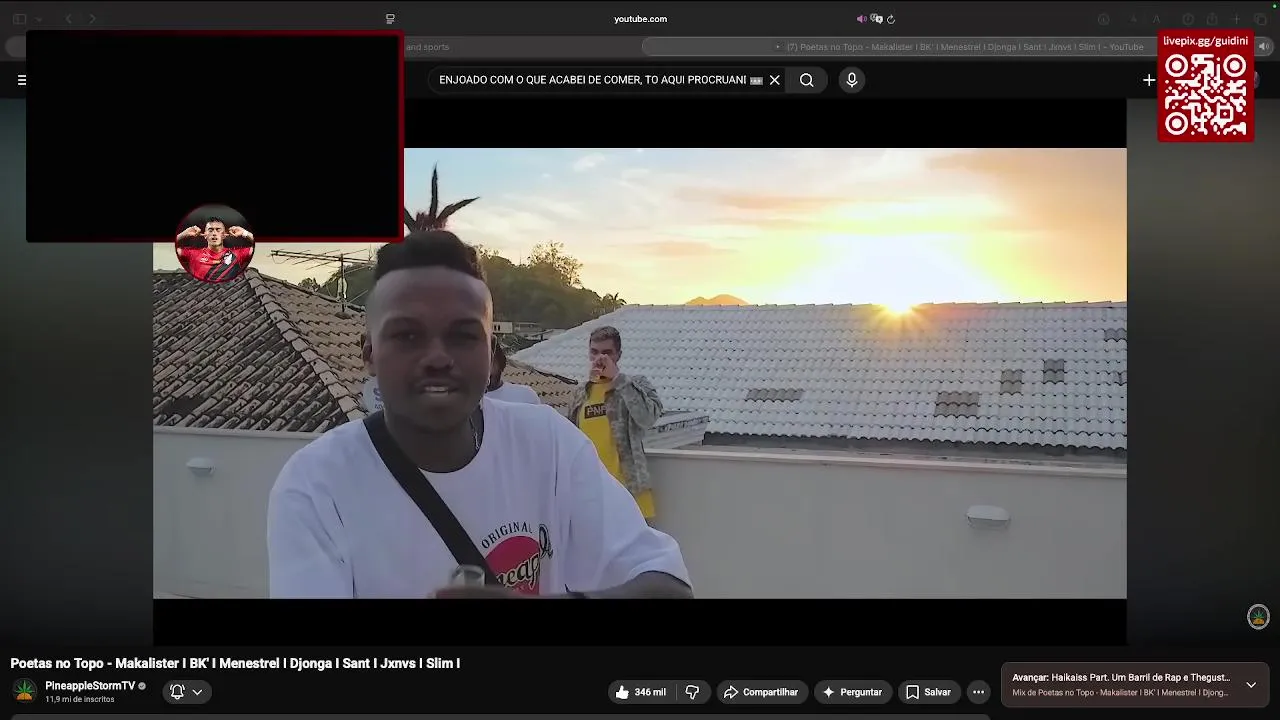Image resolution: width=1280 pixels, height=720 pixels.
Task: Click the verified badge next to PineappleStormTV
Action: 142,686
